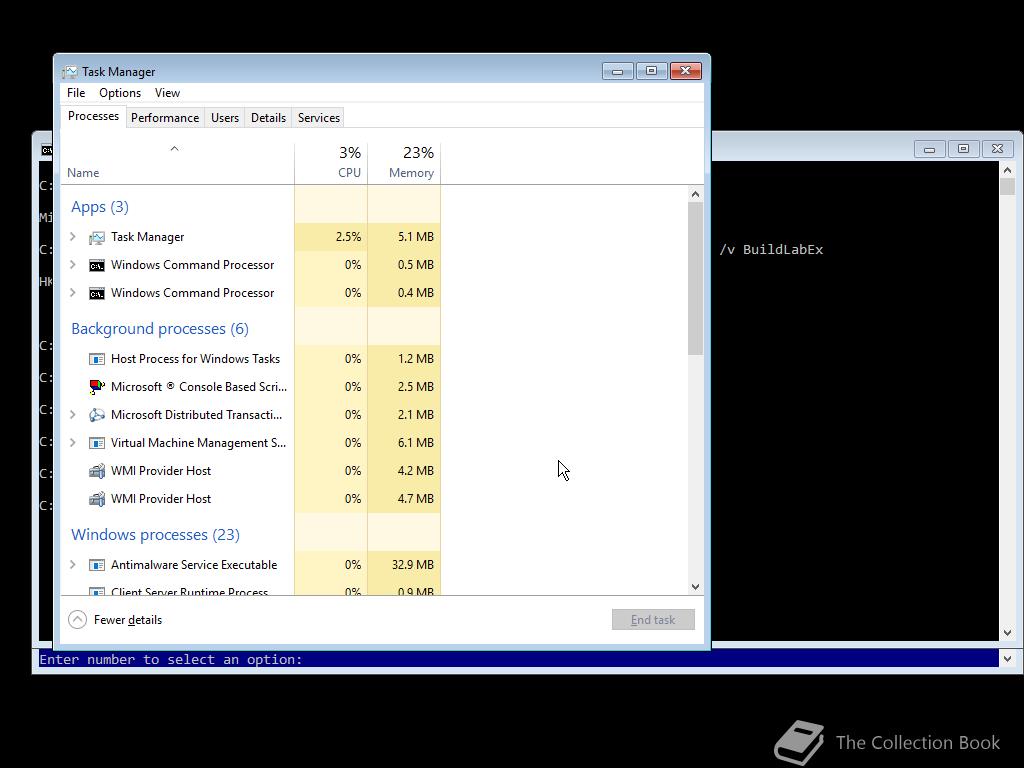This screenshot has height=768, width=1024.
Task: Click the Task Manager title bar icon
Action: point(69,72)
